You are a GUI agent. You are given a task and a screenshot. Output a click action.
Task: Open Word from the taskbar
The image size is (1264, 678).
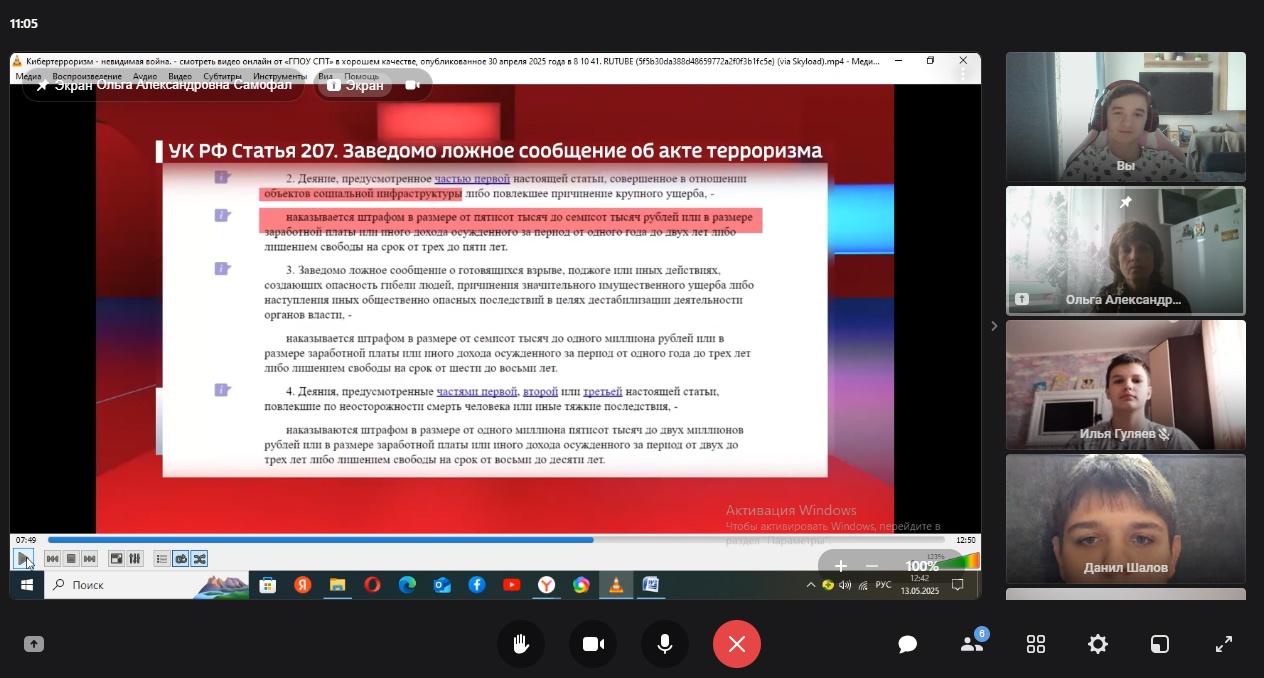tap(651, 585)
